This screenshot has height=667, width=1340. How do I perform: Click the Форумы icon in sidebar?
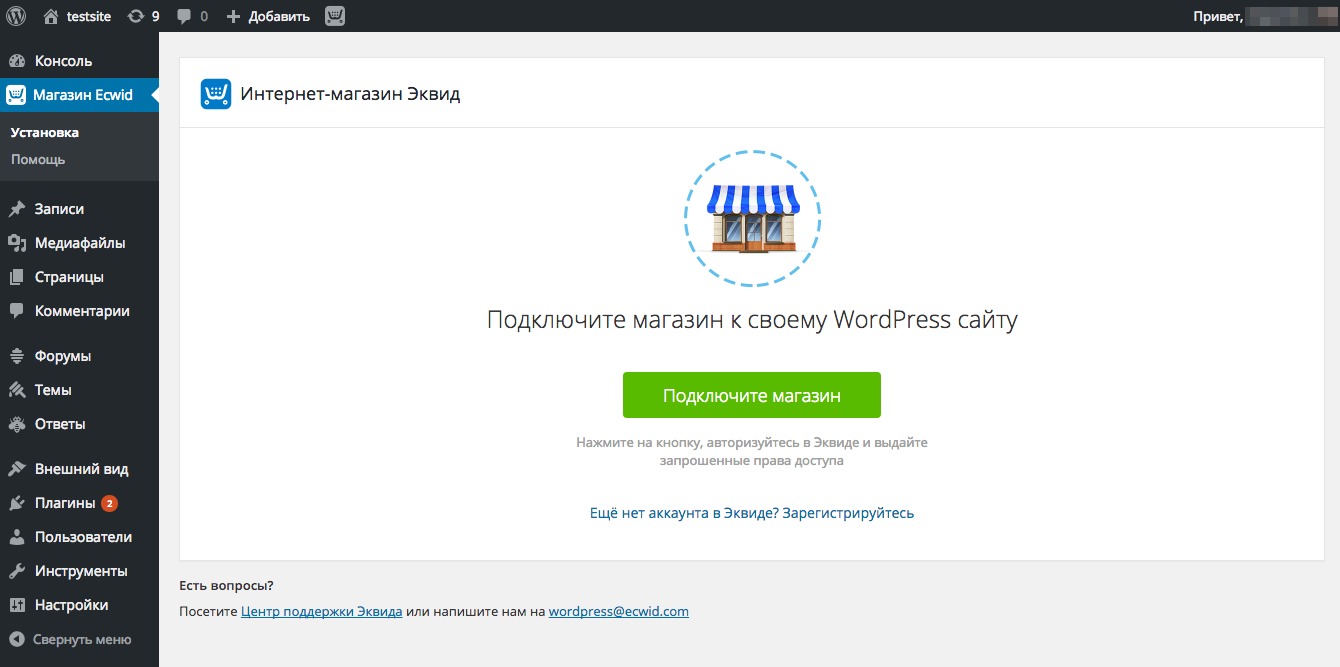[x=16, y=356]
